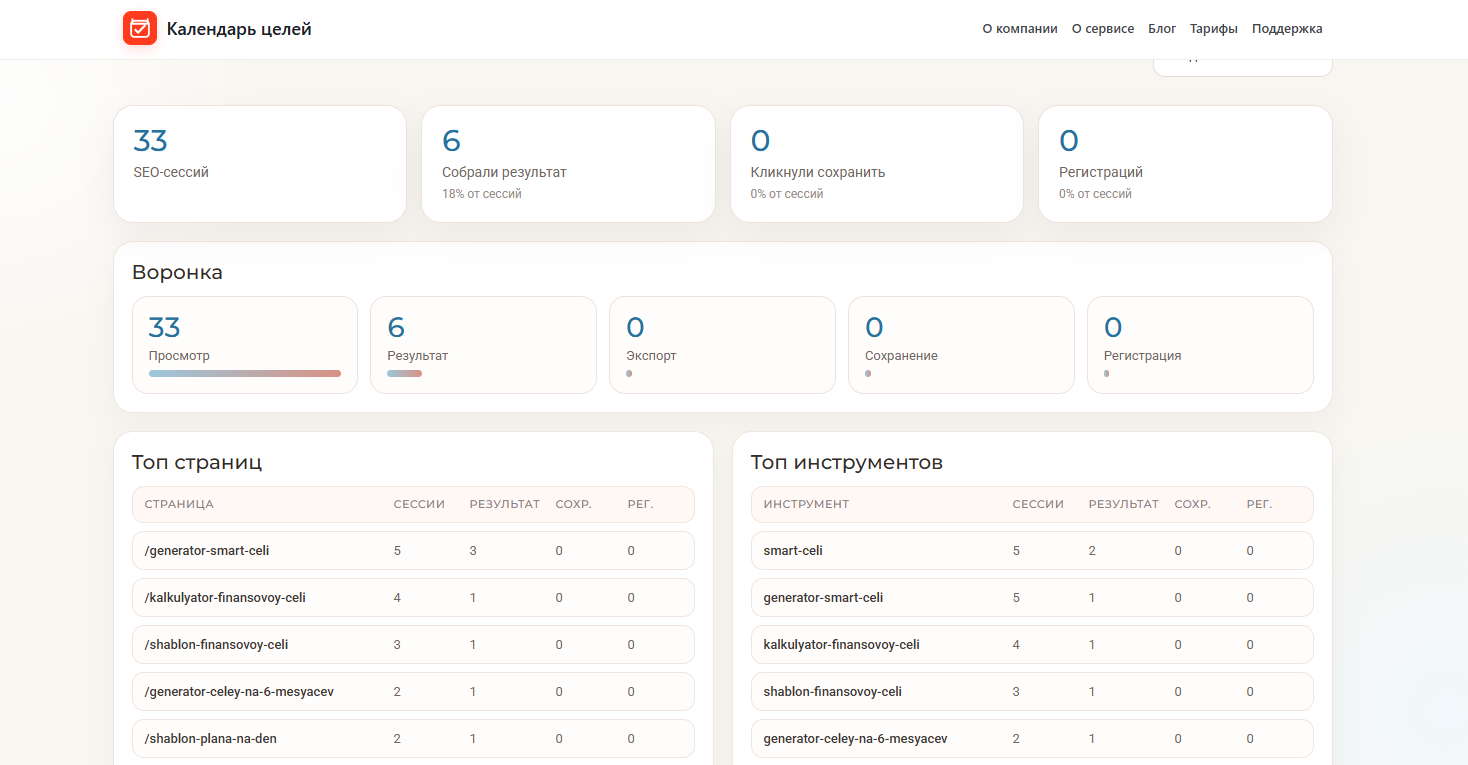Screen dimensions: 1468x765
Task: Select the /generator-celey-na-6-mesyacev page row
Action: [x=413, y=692]
